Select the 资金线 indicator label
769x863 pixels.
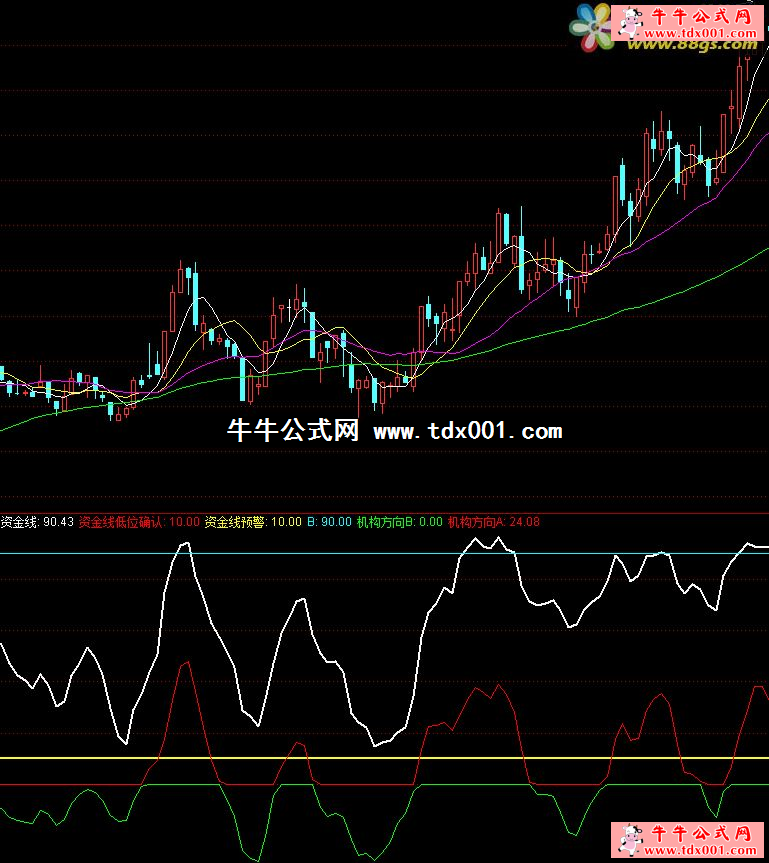click(20, 522)
